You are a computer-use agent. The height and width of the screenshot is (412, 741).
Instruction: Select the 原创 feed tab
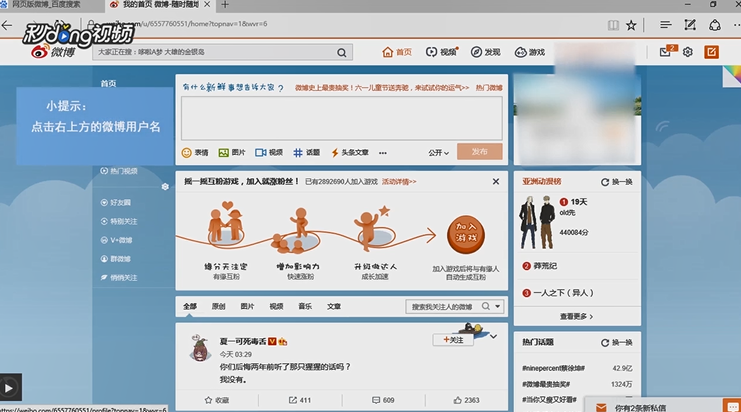(218, 307)
